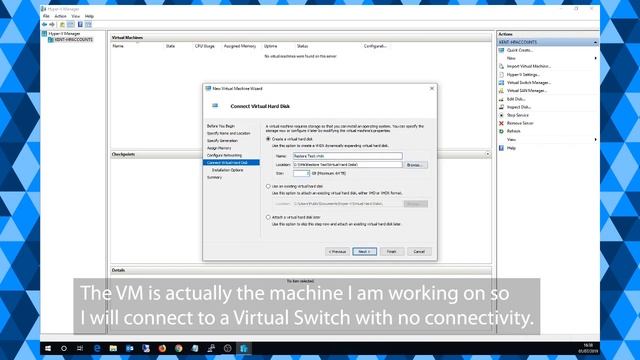Open Edge browser from taskbar

(x=97, y=348)
